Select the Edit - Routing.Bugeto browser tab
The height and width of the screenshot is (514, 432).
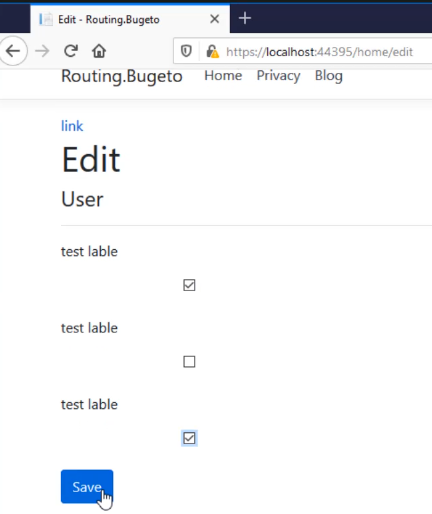[x=130, y=19]
